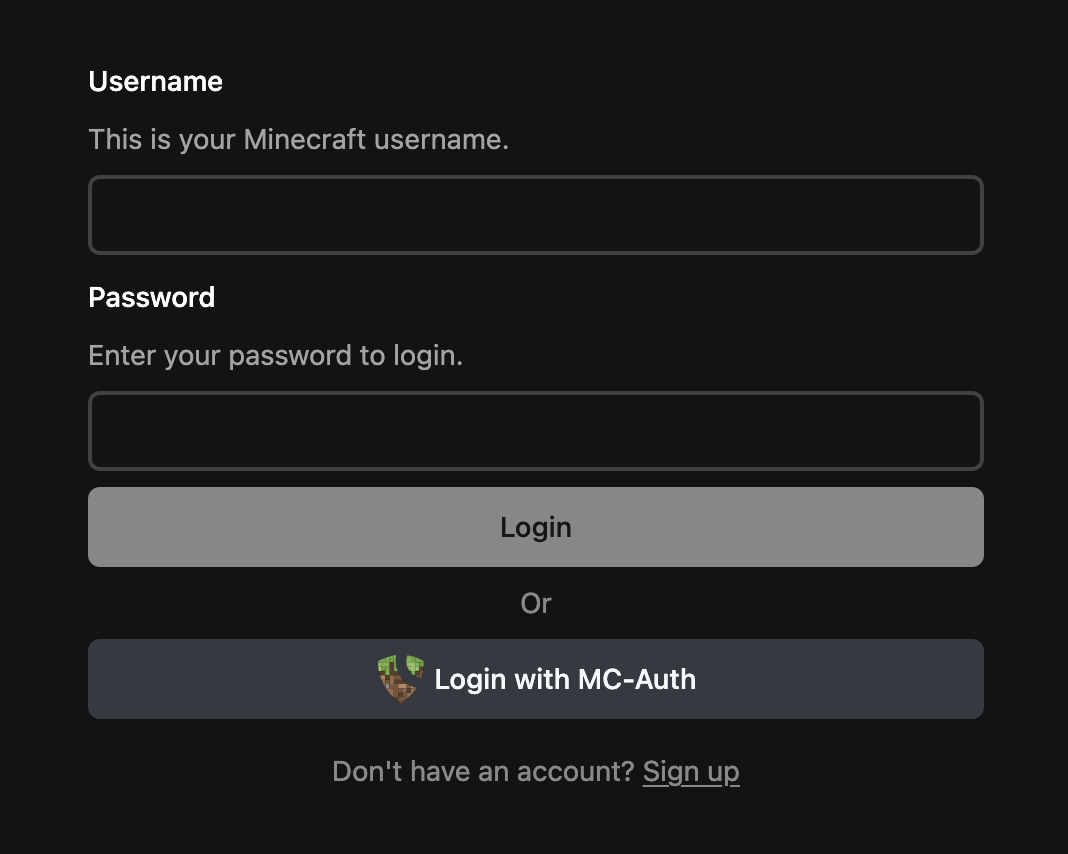This screenshot has width=1068, height=854.
Task: Click inside the empty username text box
Action: coord(536,214)
